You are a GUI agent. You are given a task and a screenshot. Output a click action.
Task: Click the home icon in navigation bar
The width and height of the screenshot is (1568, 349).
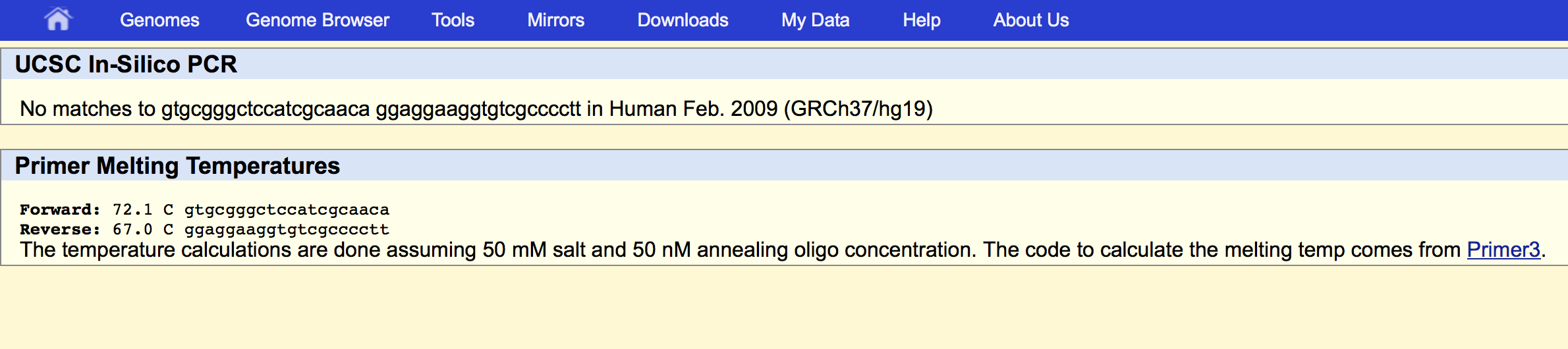pos(58,19)
